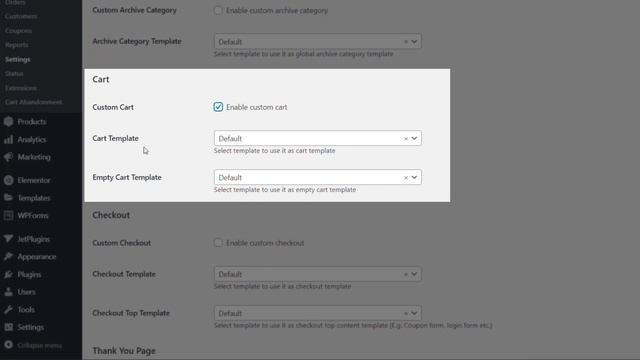Click the Marketing megaphone icon
The height and width of the screenshot is (360, 640).
9,157
